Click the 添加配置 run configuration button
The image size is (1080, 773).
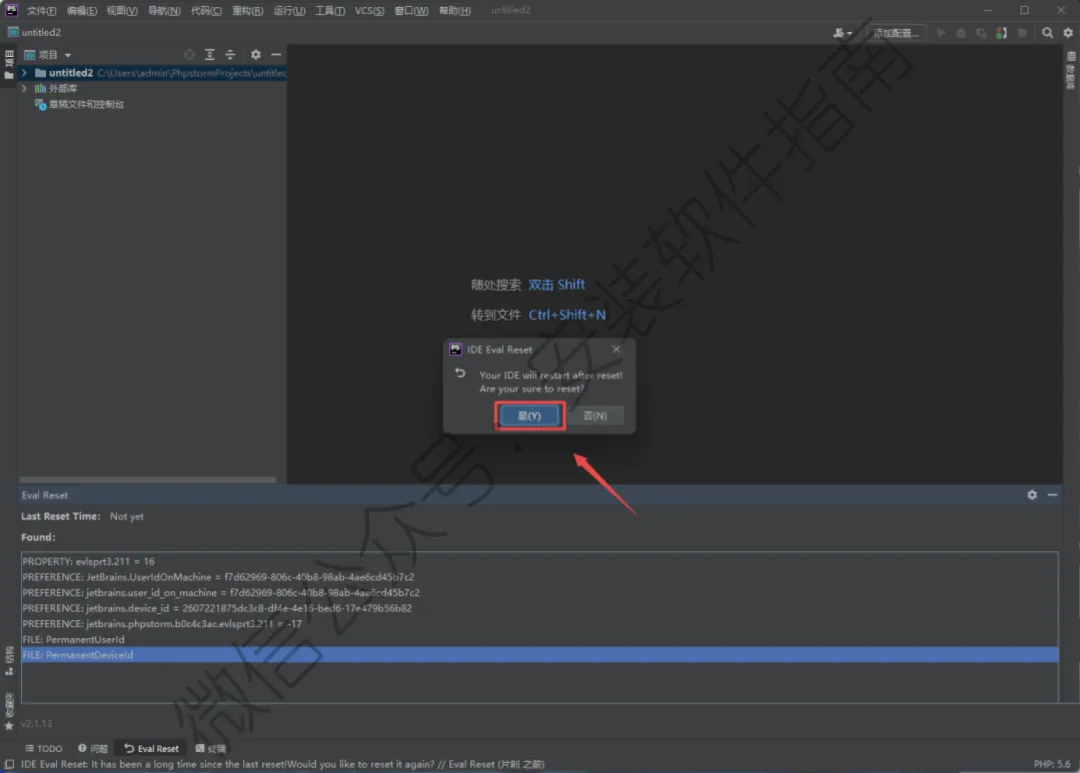click(895, 33)
